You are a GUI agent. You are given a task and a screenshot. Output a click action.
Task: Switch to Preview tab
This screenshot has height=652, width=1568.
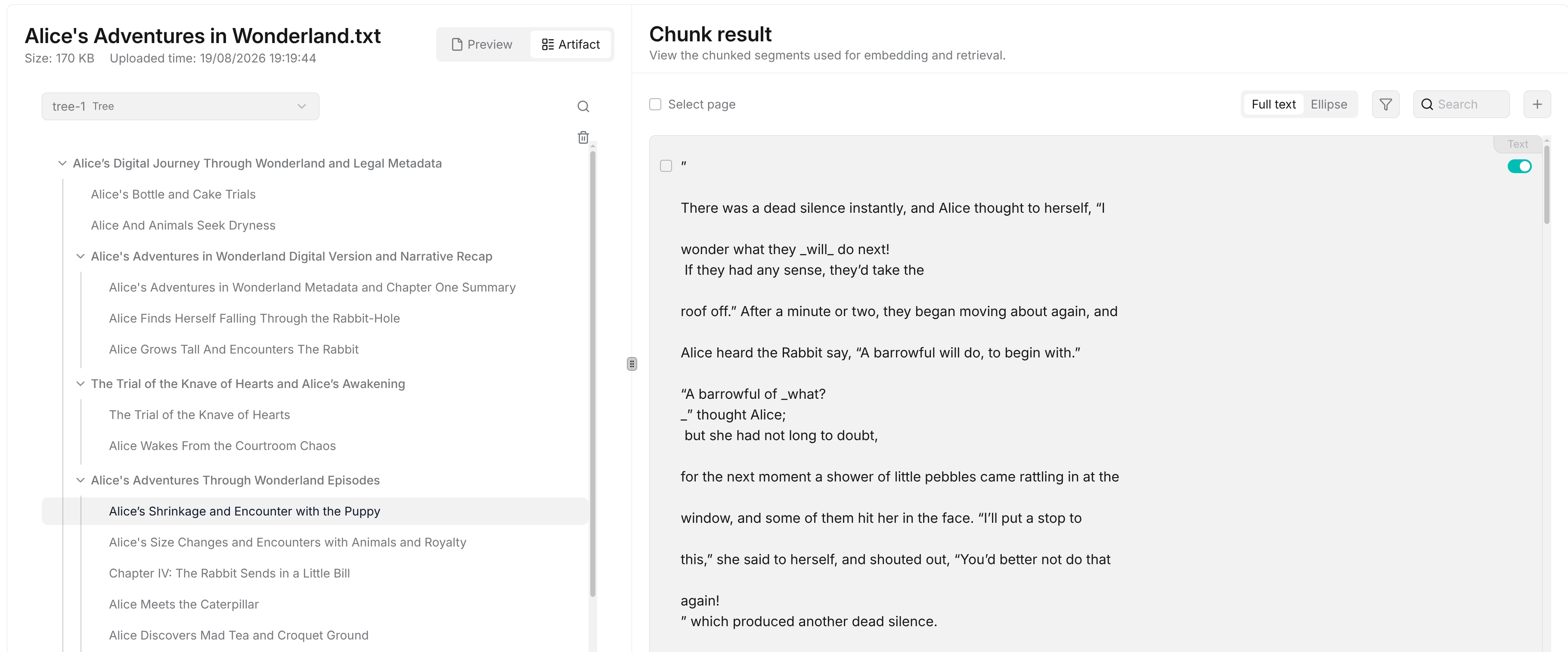[482, 44]
